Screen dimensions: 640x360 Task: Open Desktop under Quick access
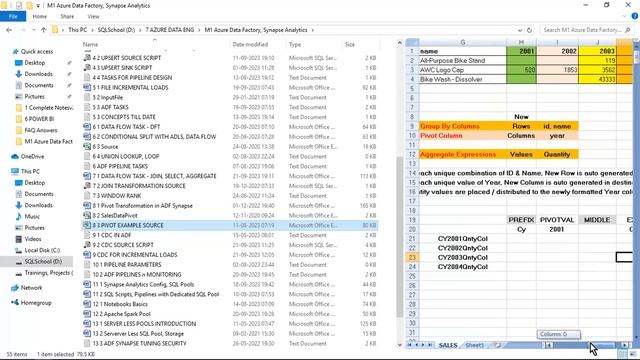click(35, 63)
